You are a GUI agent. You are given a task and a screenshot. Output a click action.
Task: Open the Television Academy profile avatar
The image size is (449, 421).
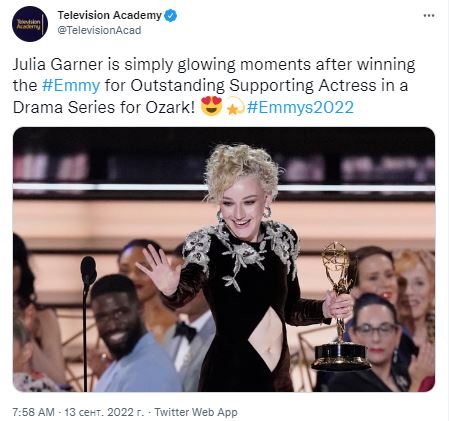tap(30, 24)
